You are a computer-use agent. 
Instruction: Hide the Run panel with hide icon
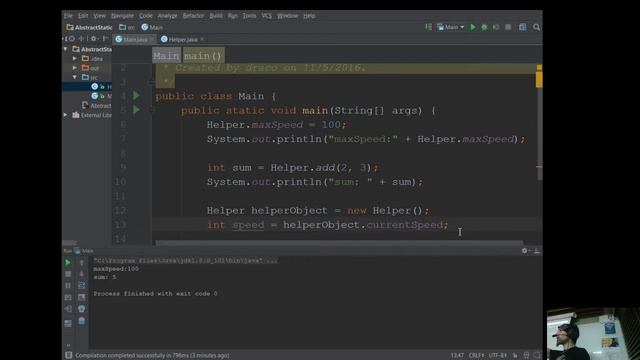(537, 251)
